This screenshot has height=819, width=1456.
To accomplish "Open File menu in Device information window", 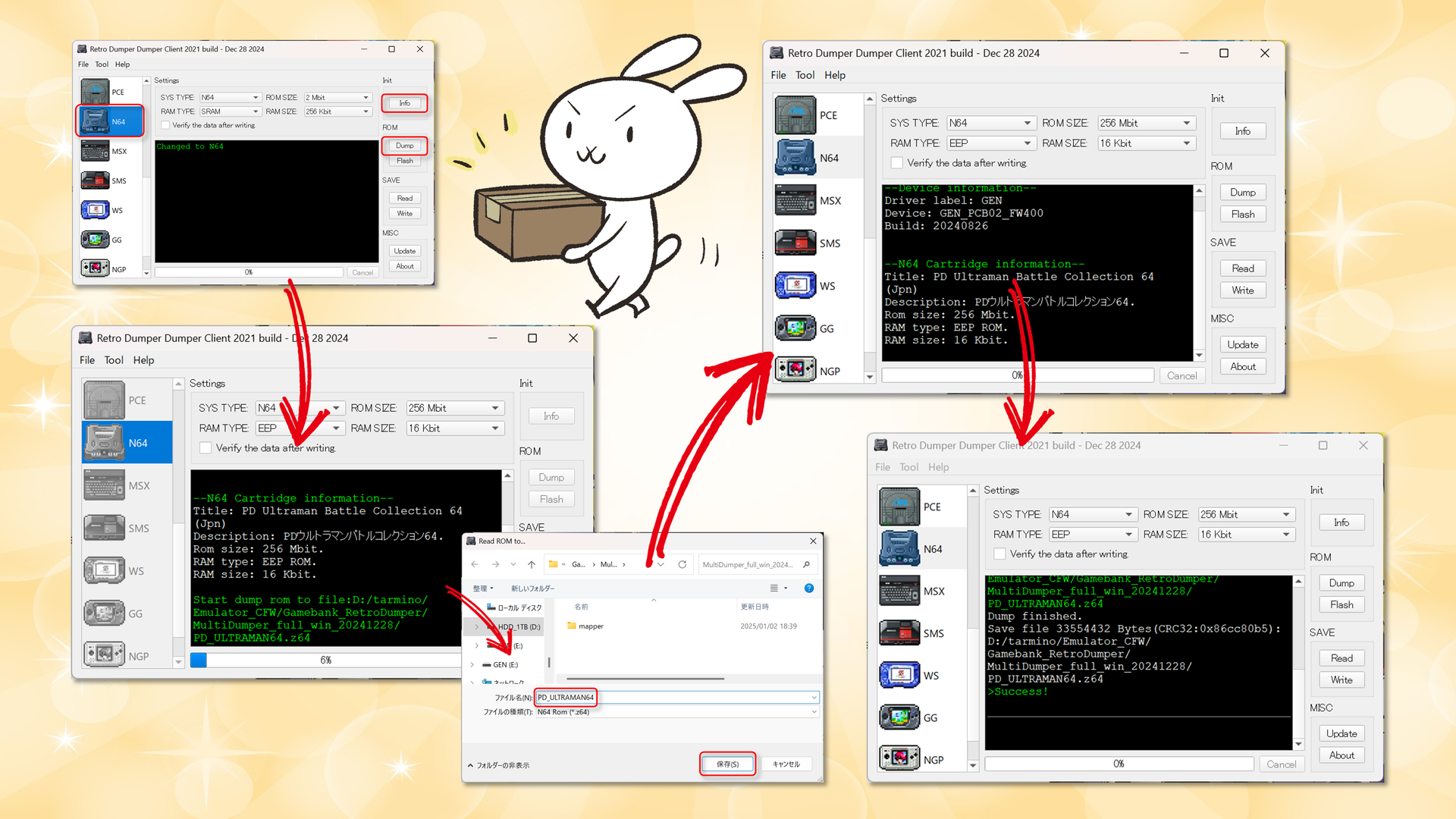I will [x=778, y=75].
